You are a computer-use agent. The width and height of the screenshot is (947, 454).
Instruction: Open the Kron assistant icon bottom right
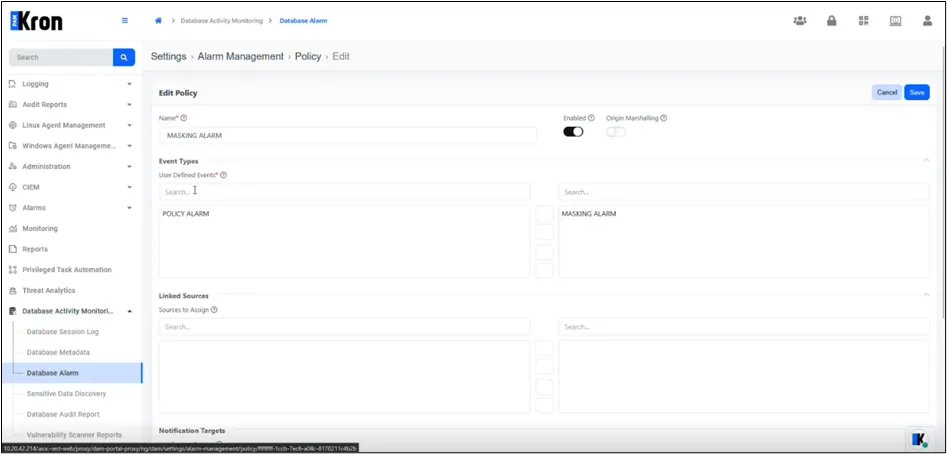919,439
